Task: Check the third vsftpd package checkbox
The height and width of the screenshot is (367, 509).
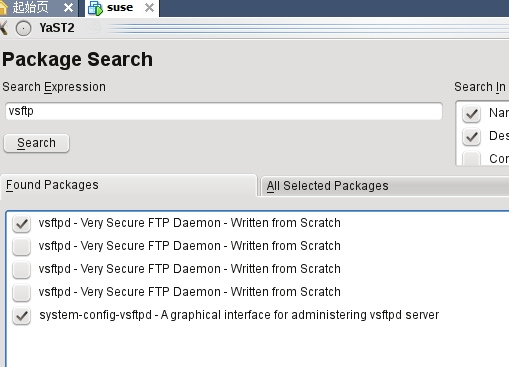Action: (22, 270)
